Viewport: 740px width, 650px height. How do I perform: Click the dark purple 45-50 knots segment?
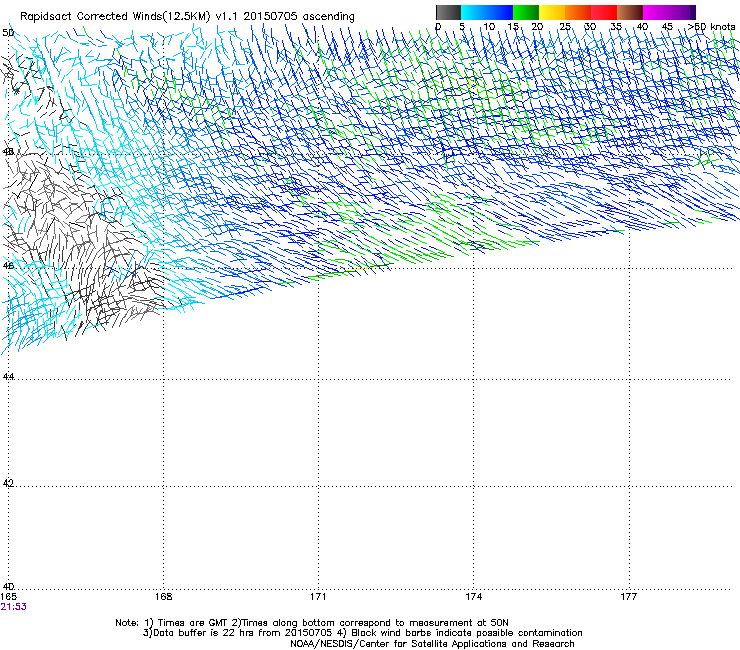(x=682, y=12)
